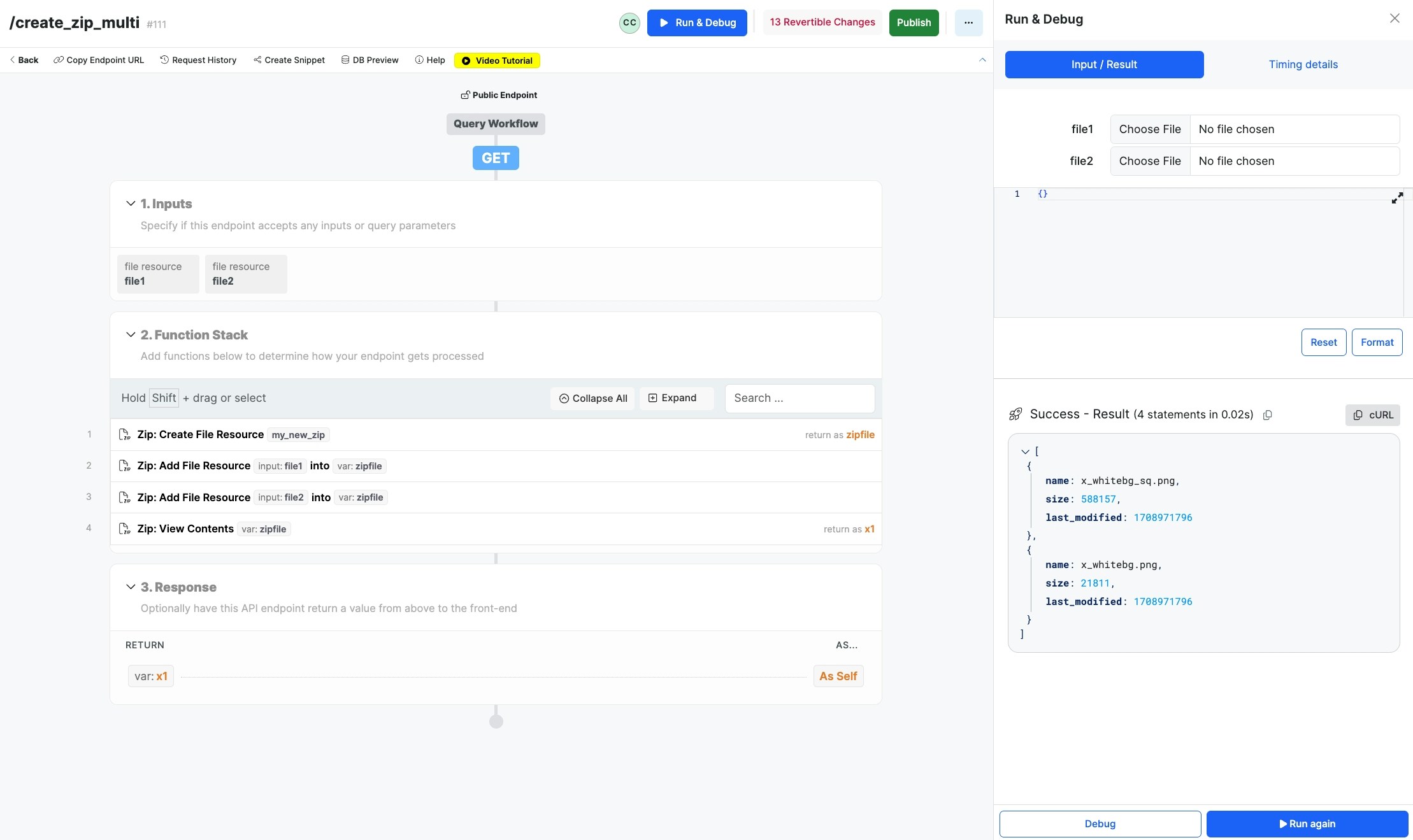Click zip icon on Create File Resource row
1413x840 pixels.
[x=125, y=435]
